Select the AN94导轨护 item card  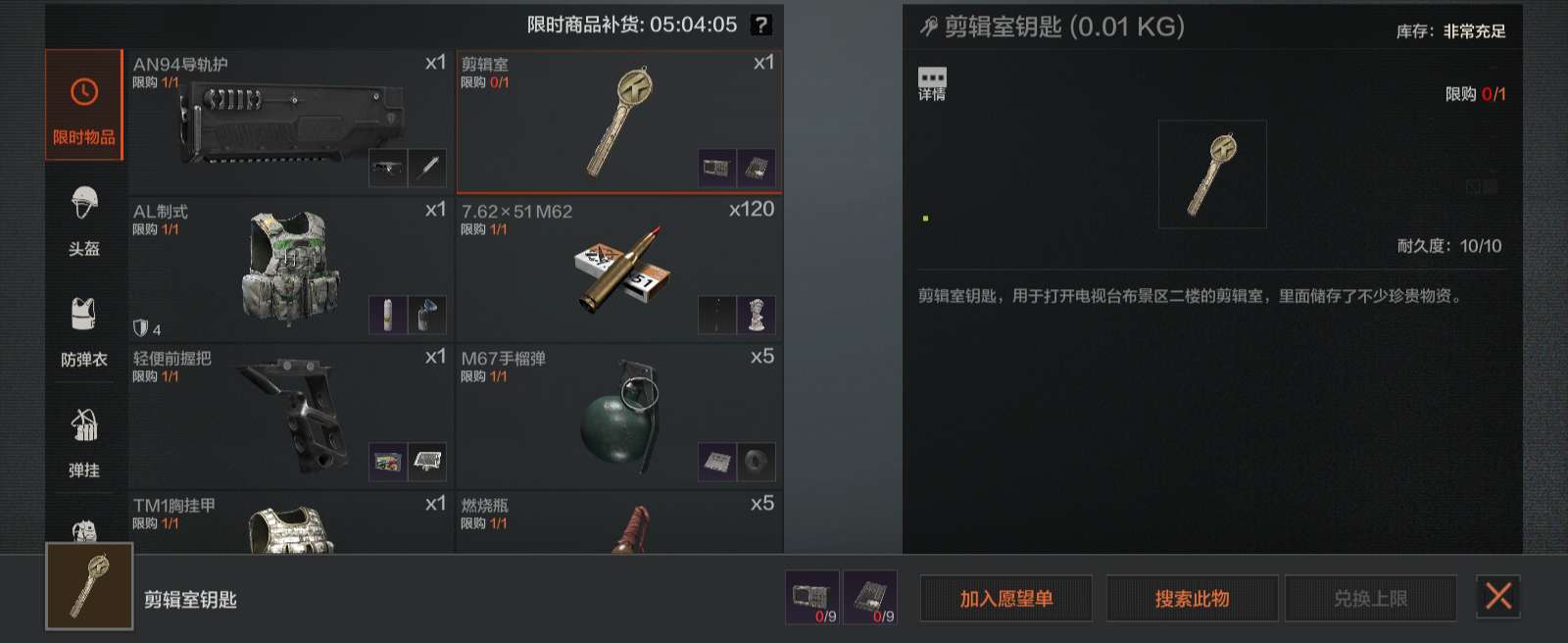point(291,121)
